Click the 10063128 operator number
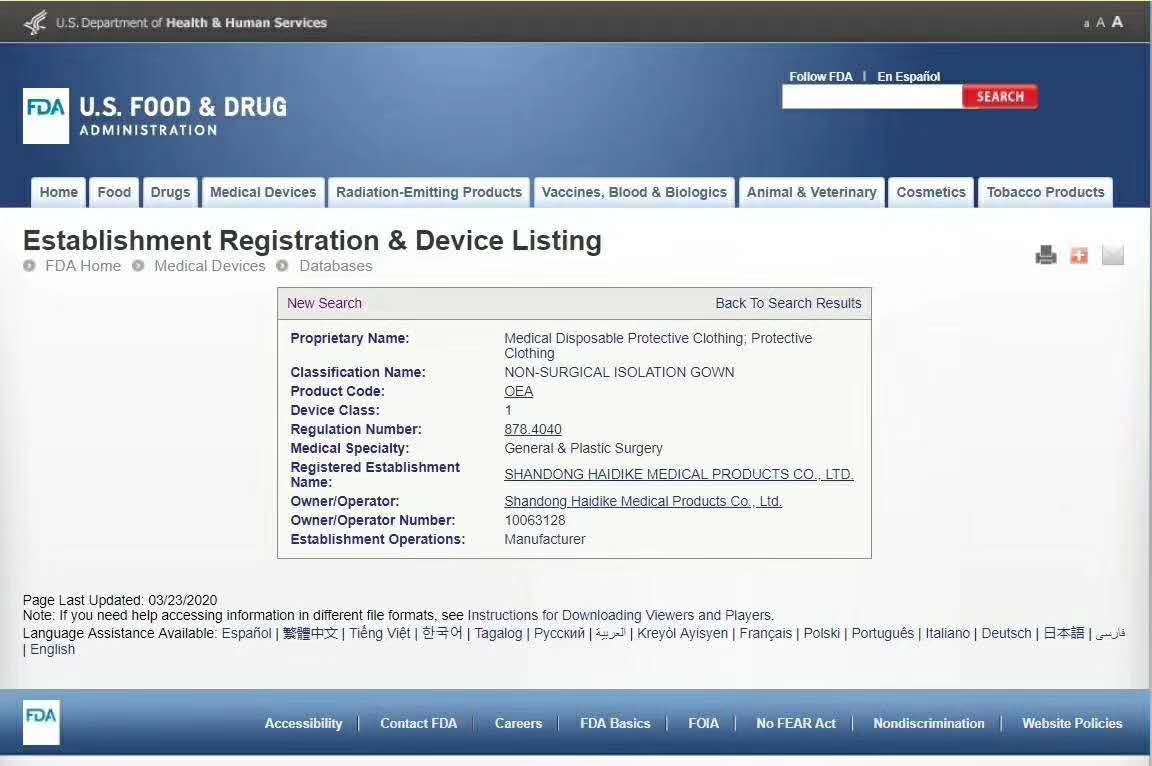This screenshot has width=1152, height=766. pos(535,521)
